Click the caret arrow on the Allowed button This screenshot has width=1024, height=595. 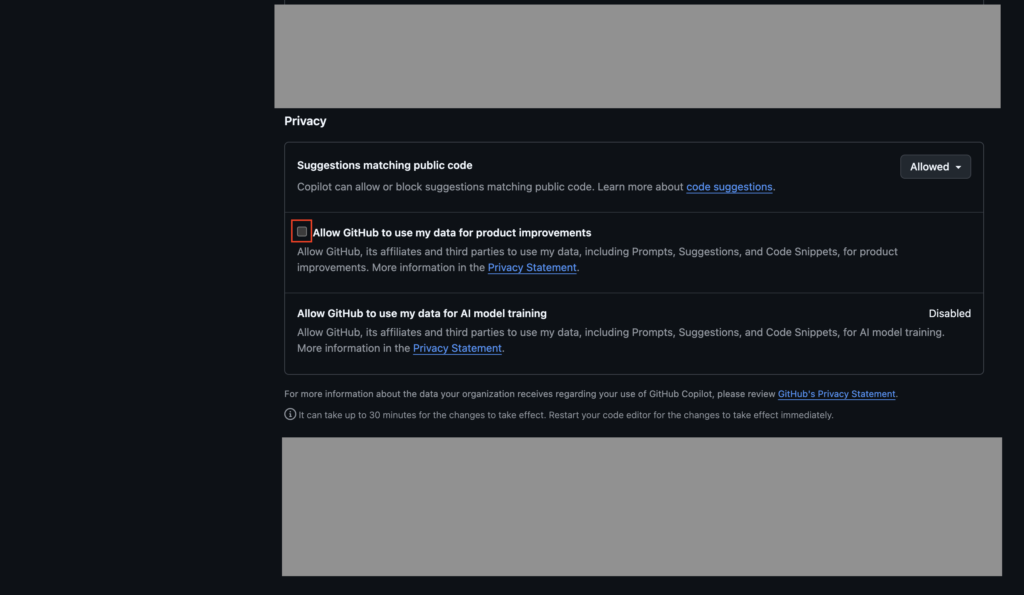(958, 167)
